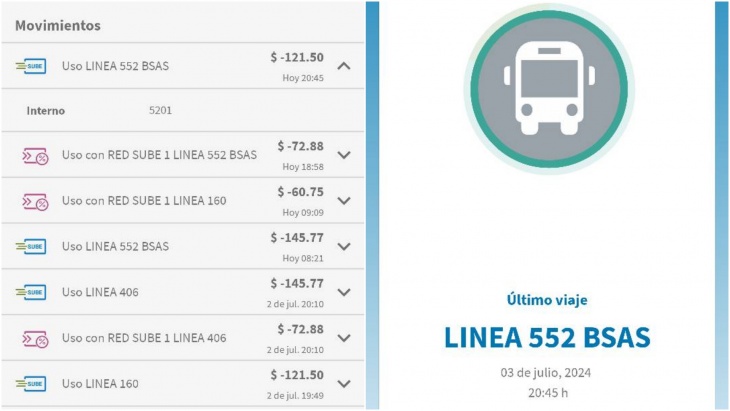Image resolution: width=730 pixels, height=411 pixels.
Task: Expand the LINEA 552 BSAS 08:21 movement
Action: [344, 246]
